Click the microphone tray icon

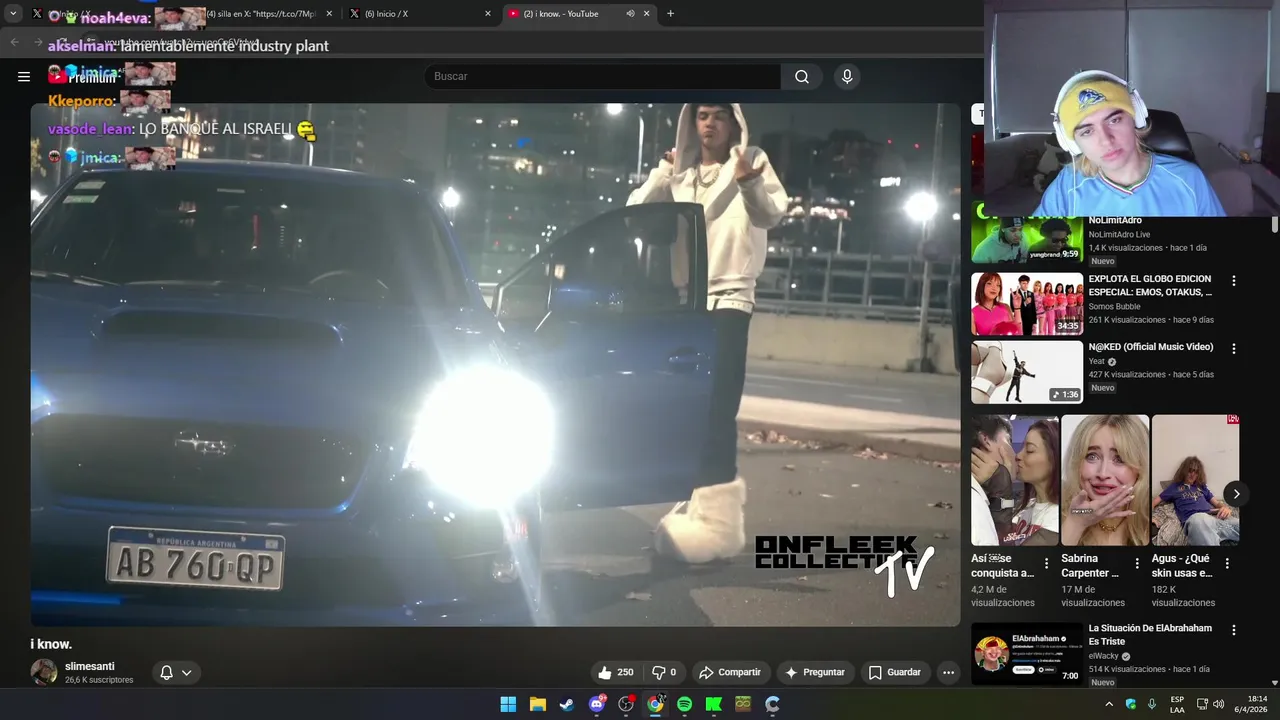pyautogui.click(x=1152, y=704)
